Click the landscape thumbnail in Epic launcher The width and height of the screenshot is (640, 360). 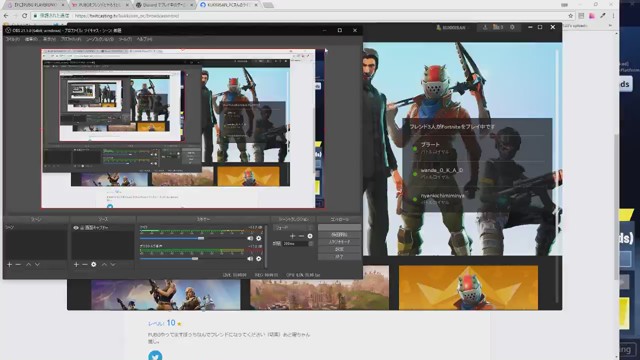click(x=319, y=288)
